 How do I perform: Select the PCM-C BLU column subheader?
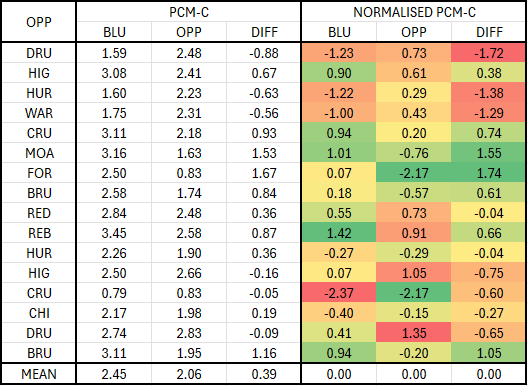click(114, 32)
